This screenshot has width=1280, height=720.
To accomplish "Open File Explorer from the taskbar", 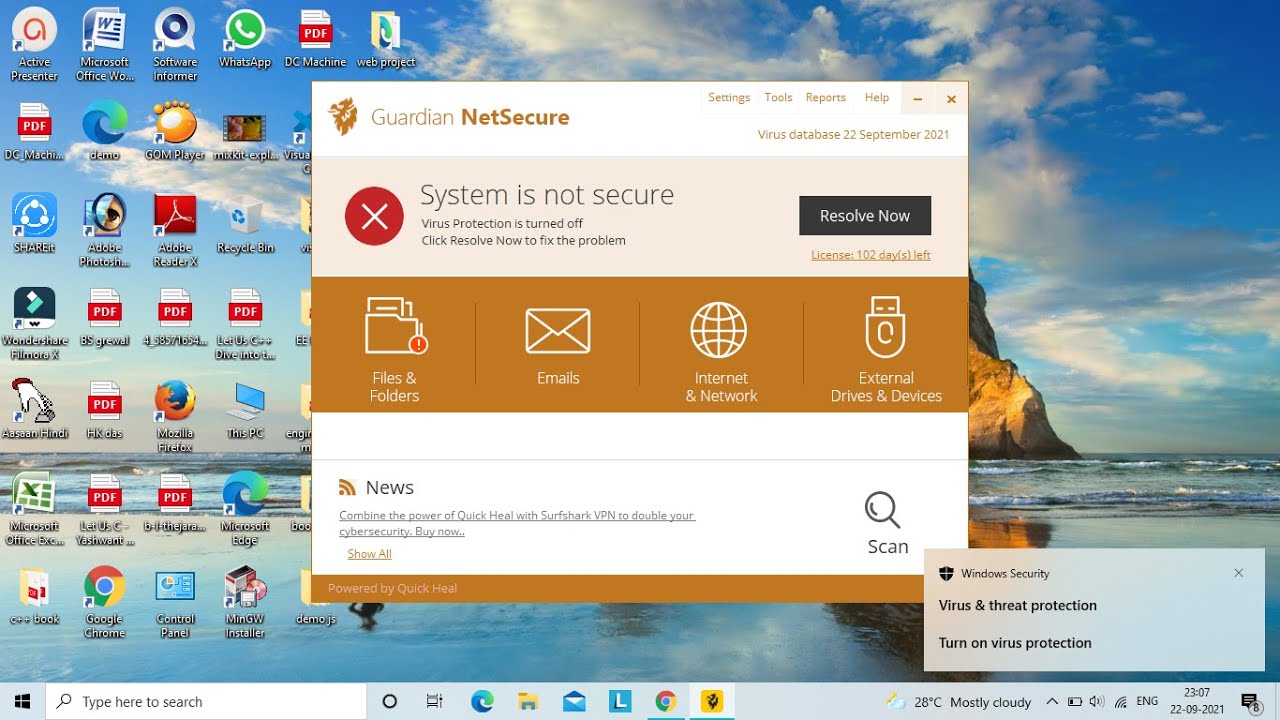I will point(528,701).
